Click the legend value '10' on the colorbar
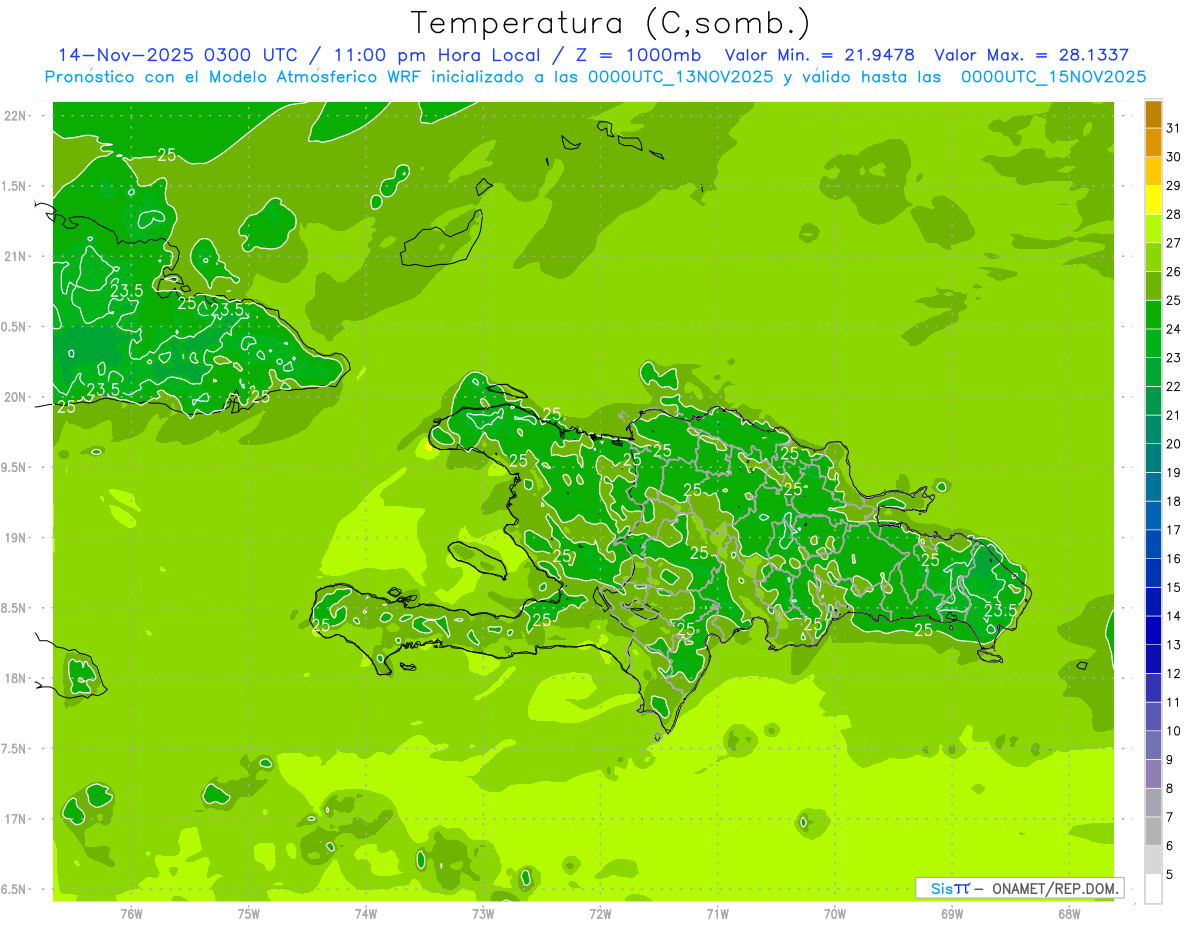Viewport: 1200px width, 927px height. pyautogui.click(x=1174, y=731)
